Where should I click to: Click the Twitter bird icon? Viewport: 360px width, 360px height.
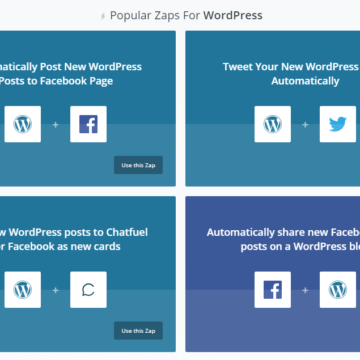pyautogui.click(x=338, y=124)
